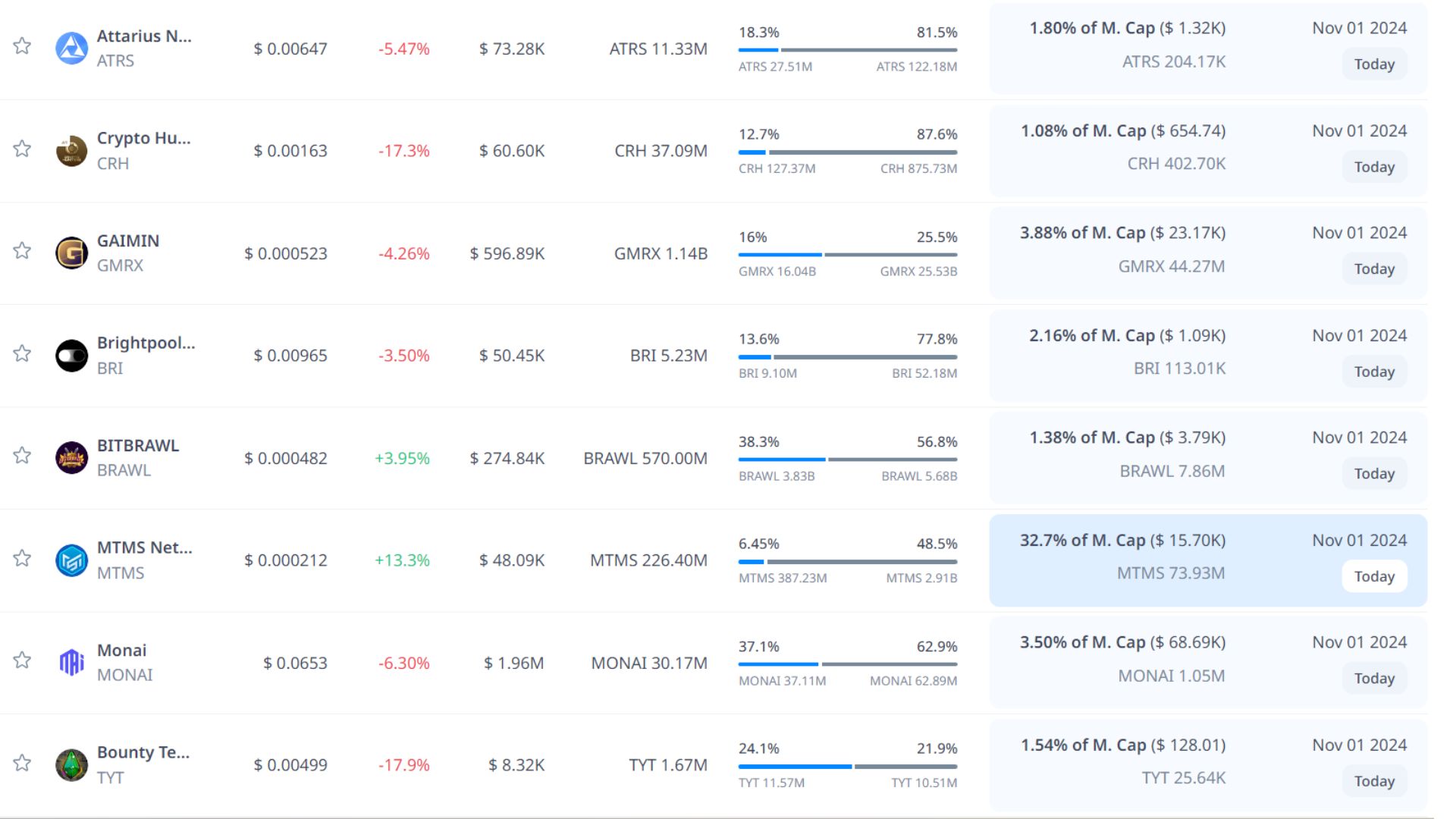Open the MTMS Network logo icon
The width and height of the screenshot is (1456, 819).
pyautogui.click(x=71, y=560)
